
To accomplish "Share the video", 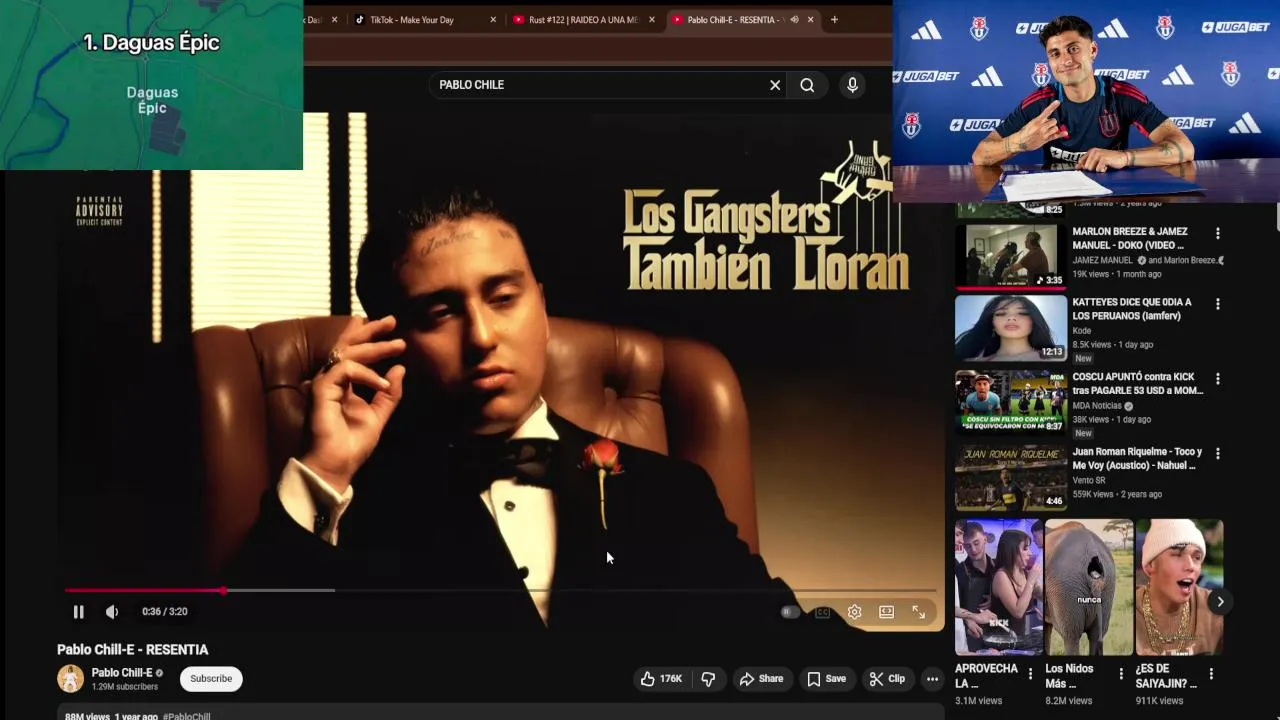I will (x=761, y=679).
